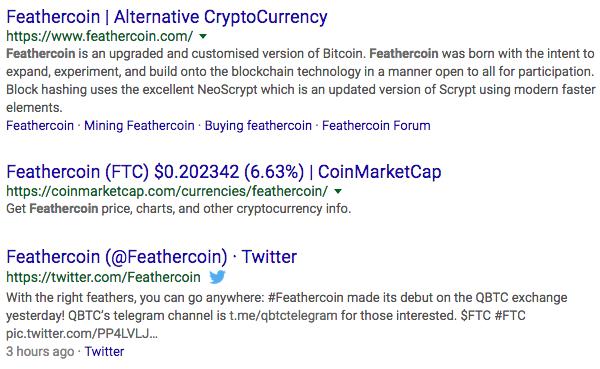Expand the feathercoin.com URL dropdown arrow
This screenshot has width=600, height=369.
203,36
